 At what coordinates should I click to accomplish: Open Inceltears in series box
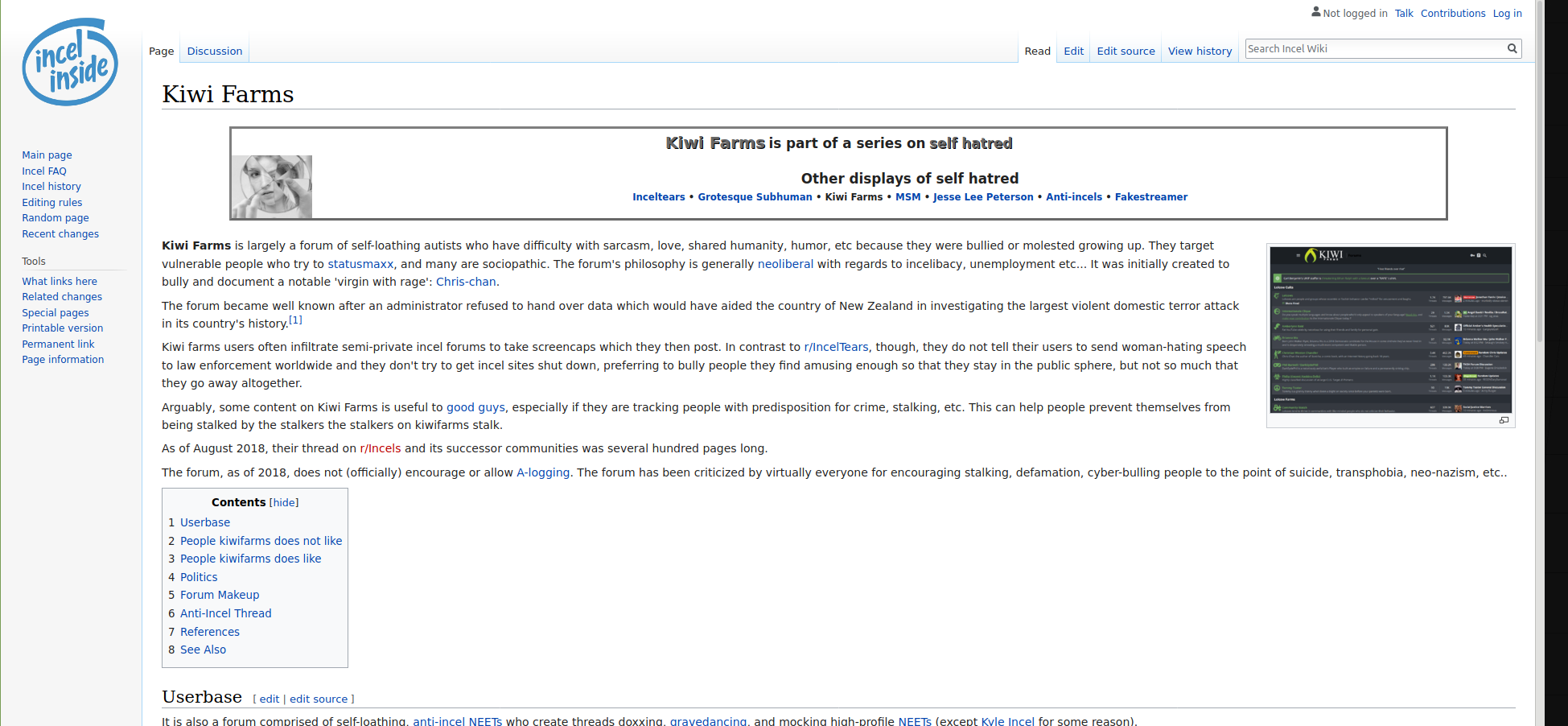pyautogui.click(x=659, y=197)
